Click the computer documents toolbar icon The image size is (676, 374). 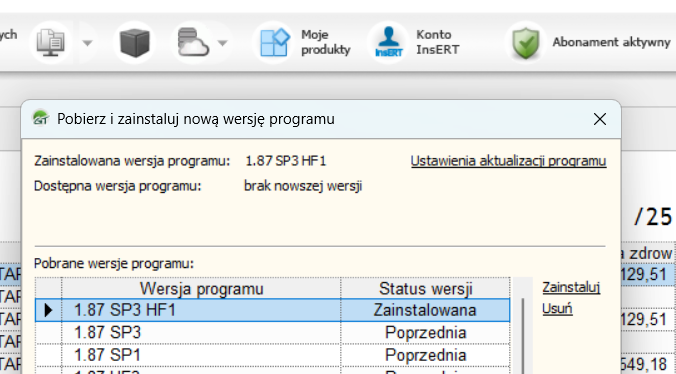click(51, 43)
